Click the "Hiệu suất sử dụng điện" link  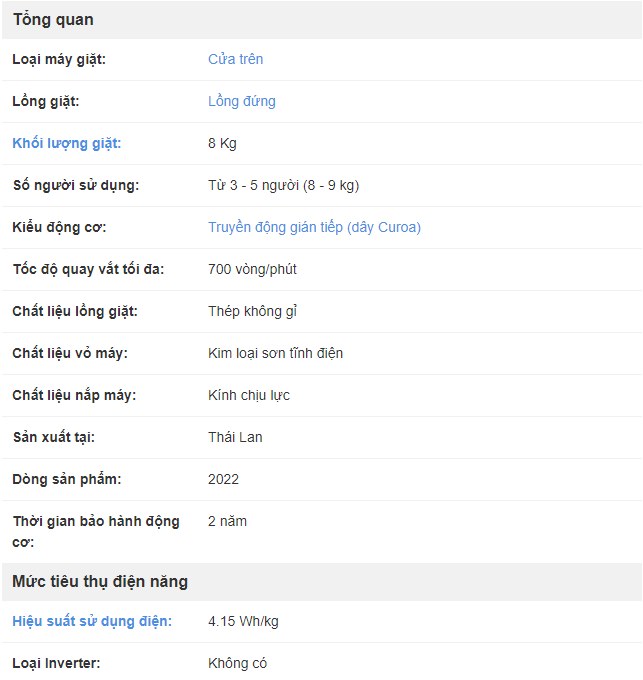click(92, 621)
